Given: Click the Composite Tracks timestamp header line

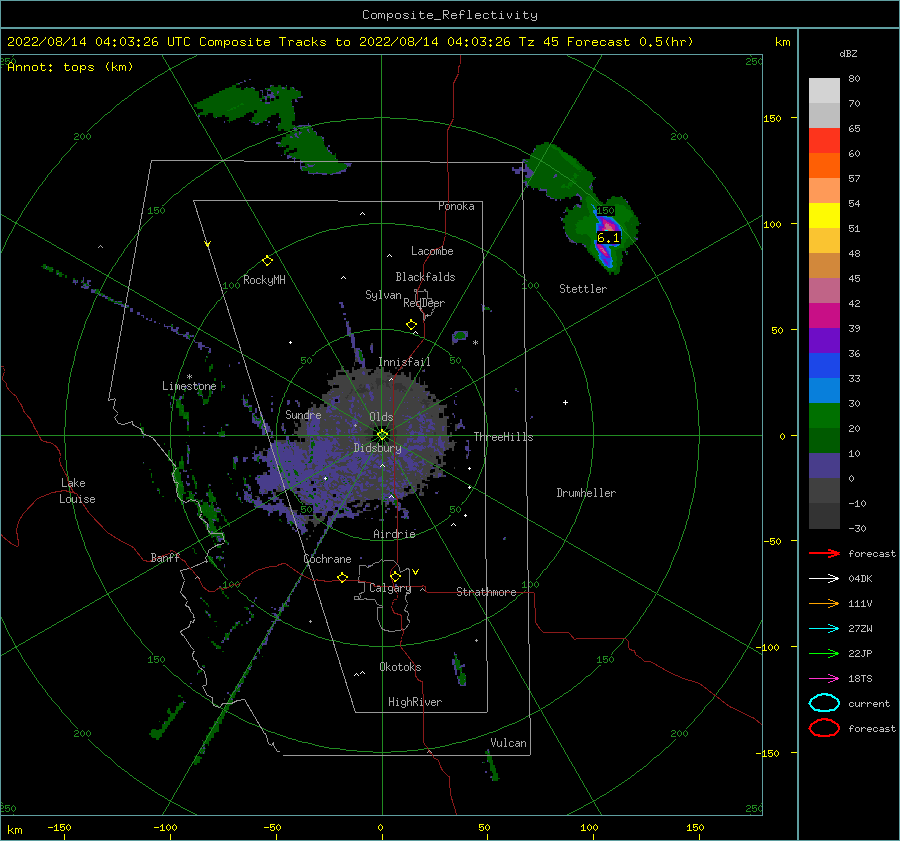Looking at the screenshot, I should (350, 42).
